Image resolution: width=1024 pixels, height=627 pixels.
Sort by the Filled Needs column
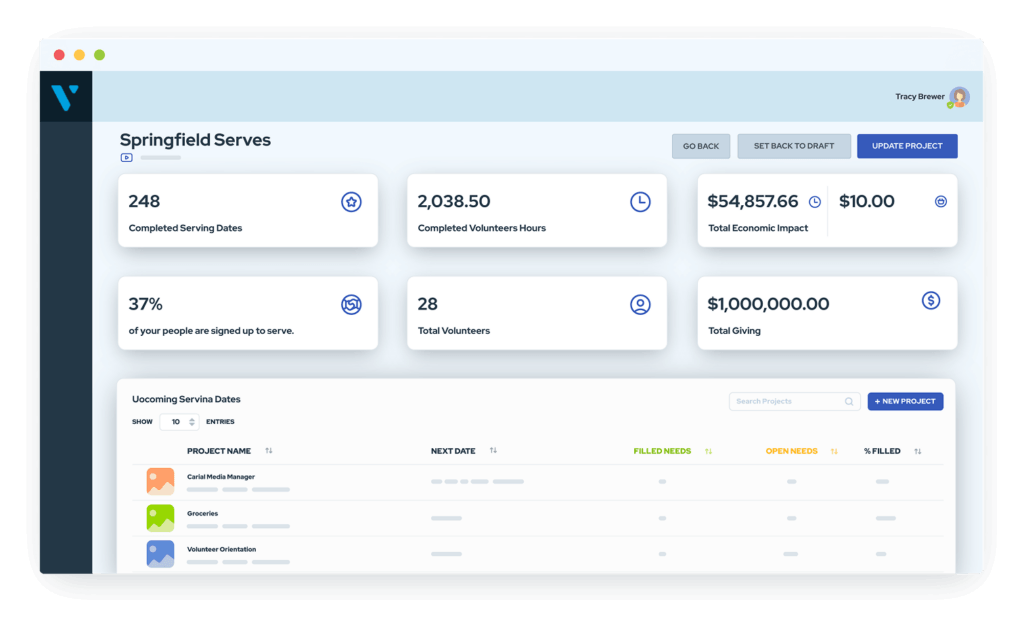[709, 451]
